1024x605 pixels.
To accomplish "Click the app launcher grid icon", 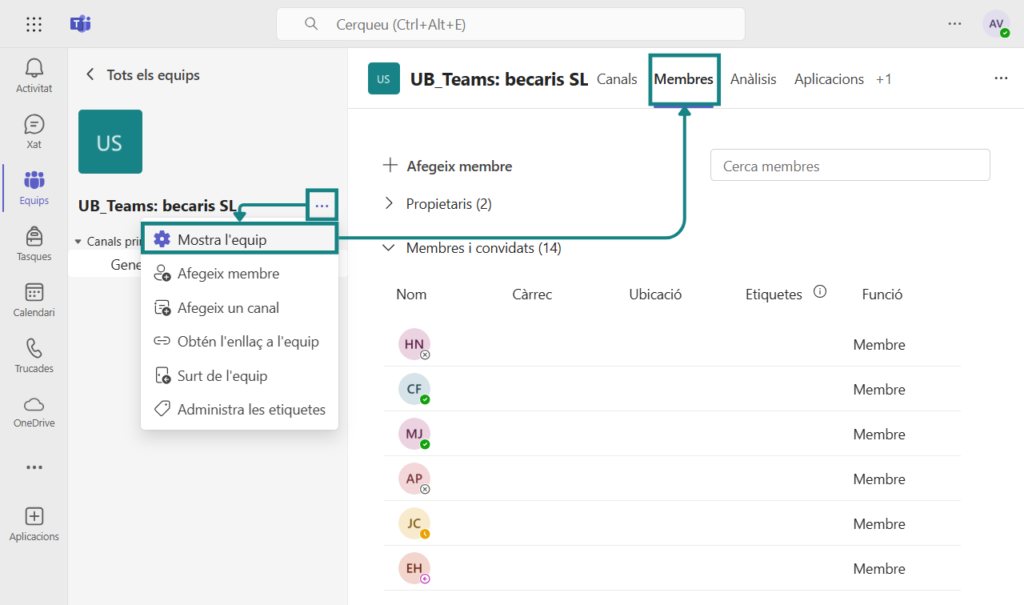I will point(34,24).
